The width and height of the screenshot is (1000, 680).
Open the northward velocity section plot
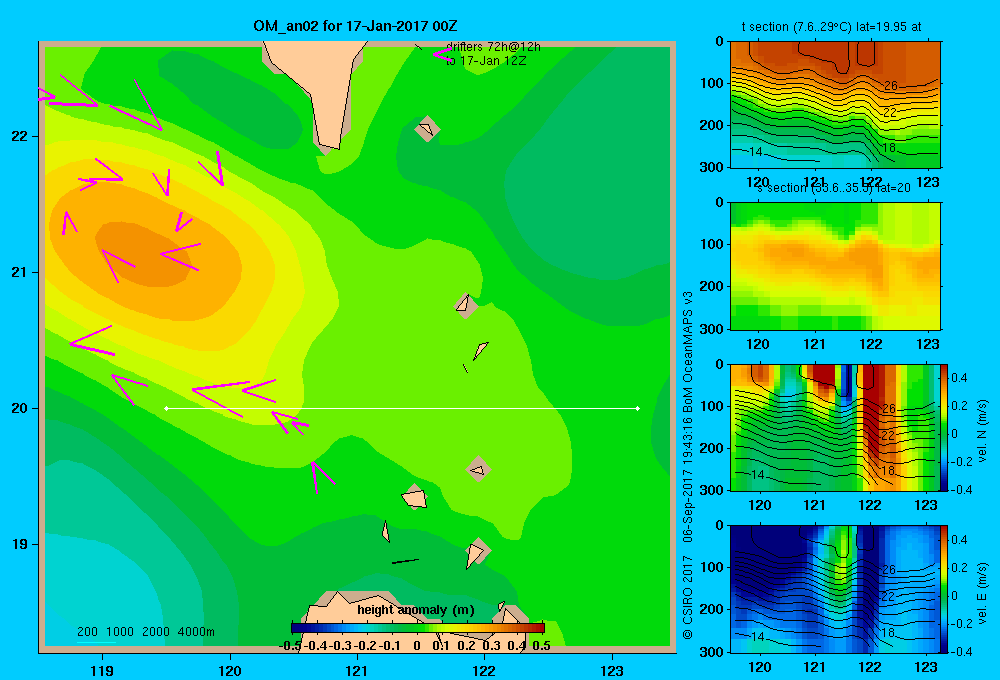coord(835,427)
